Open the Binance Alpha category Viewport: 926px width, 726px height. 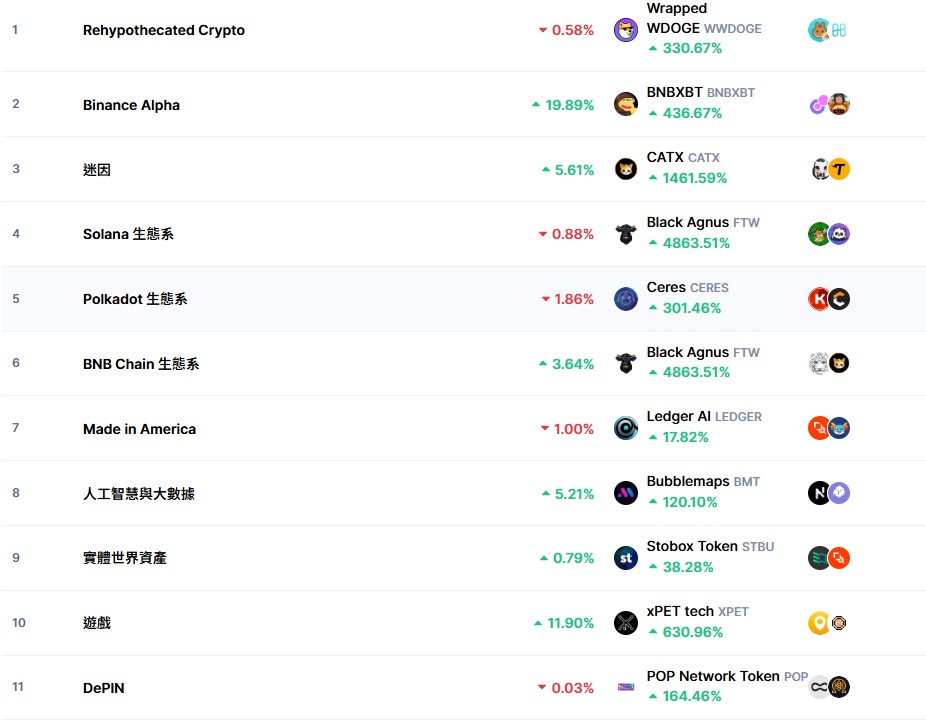pyautogui.click(x=131, y=105)
